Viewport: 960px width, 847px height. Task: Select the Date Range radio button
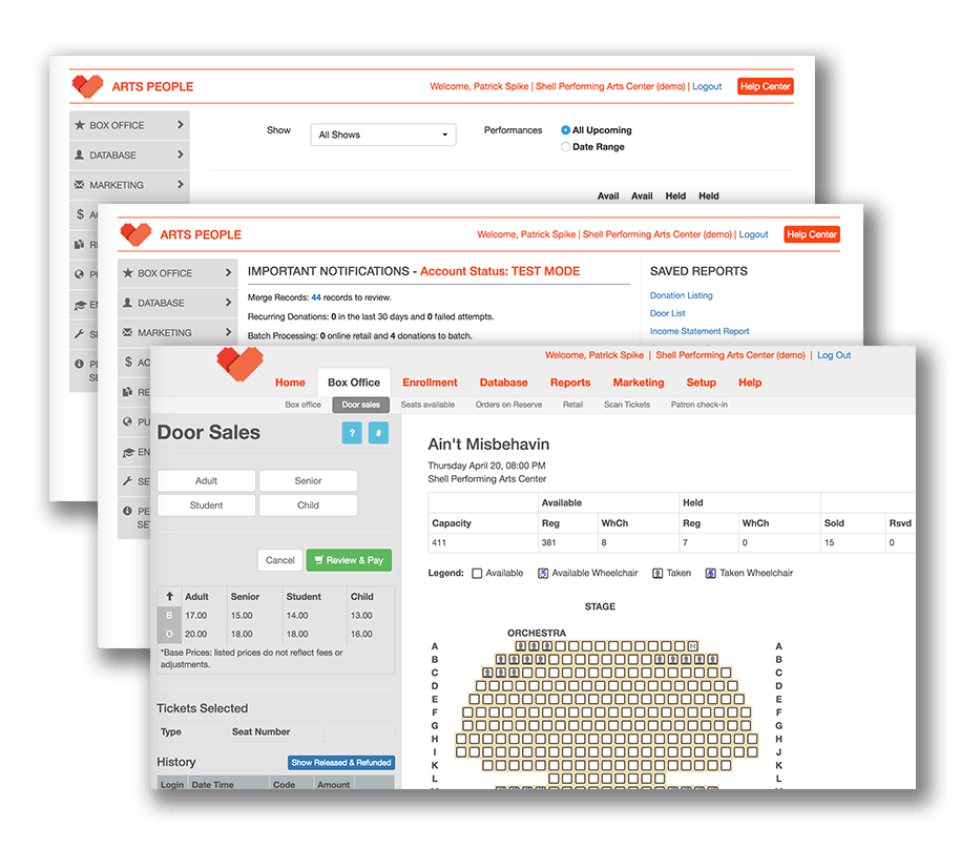point(565,146)
